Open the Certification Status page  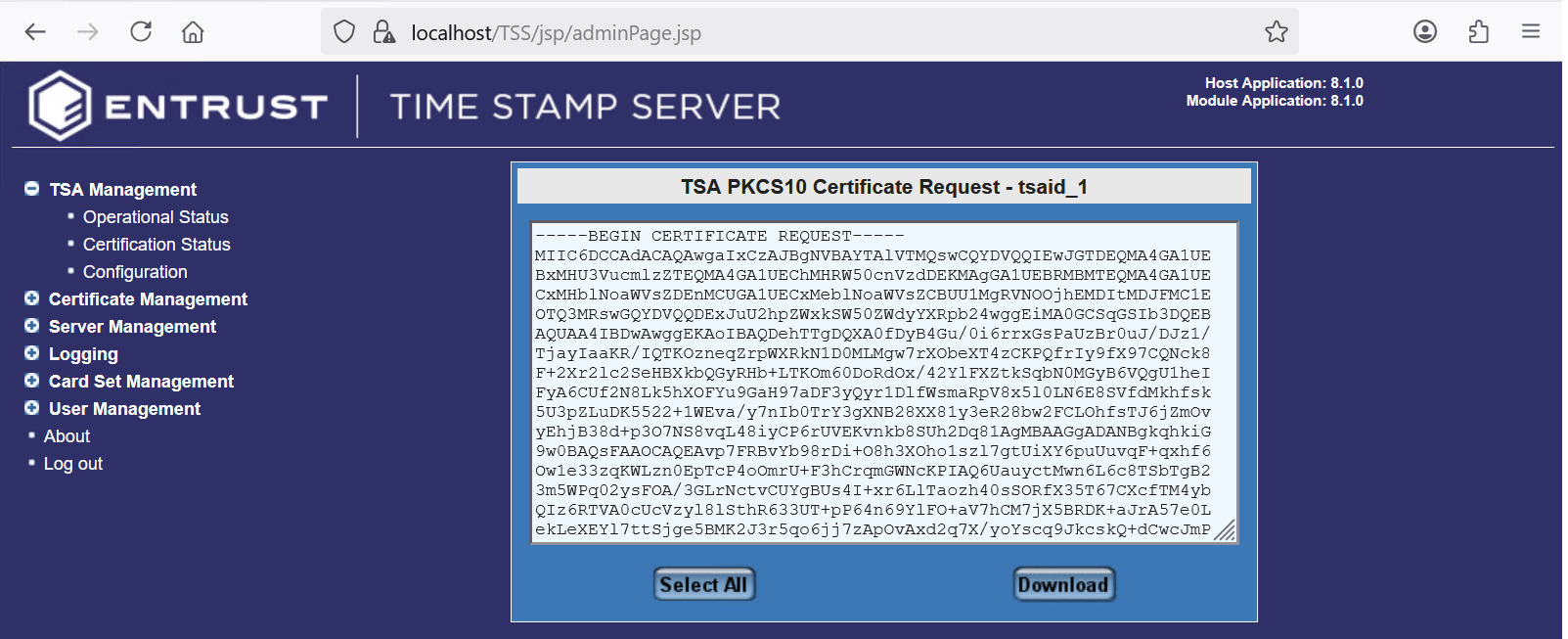[157, 245]
